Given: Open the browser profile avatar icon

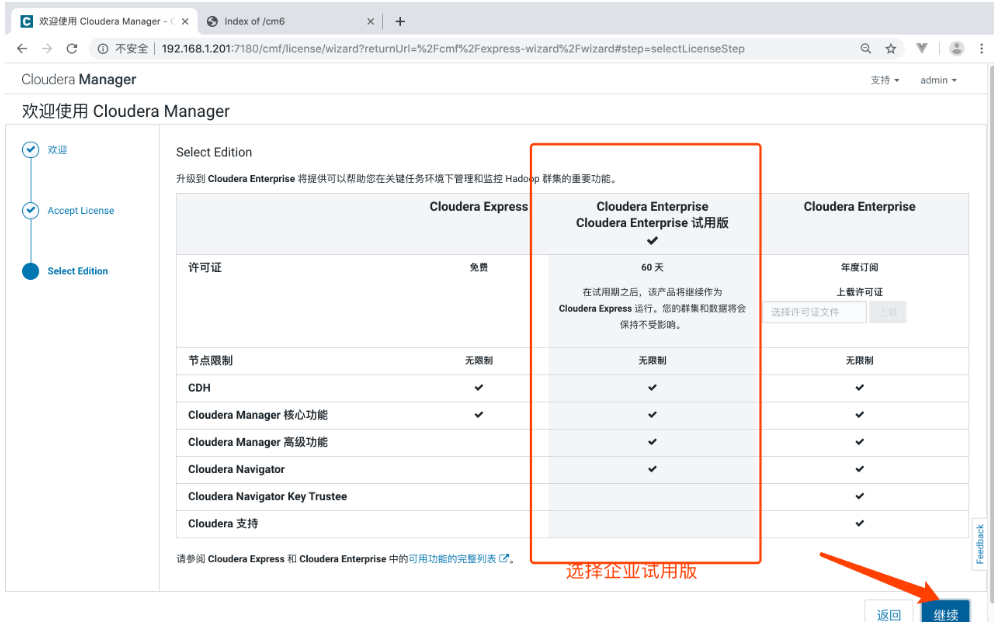Looking at the screenshot, I should click(x=957, y=48).
